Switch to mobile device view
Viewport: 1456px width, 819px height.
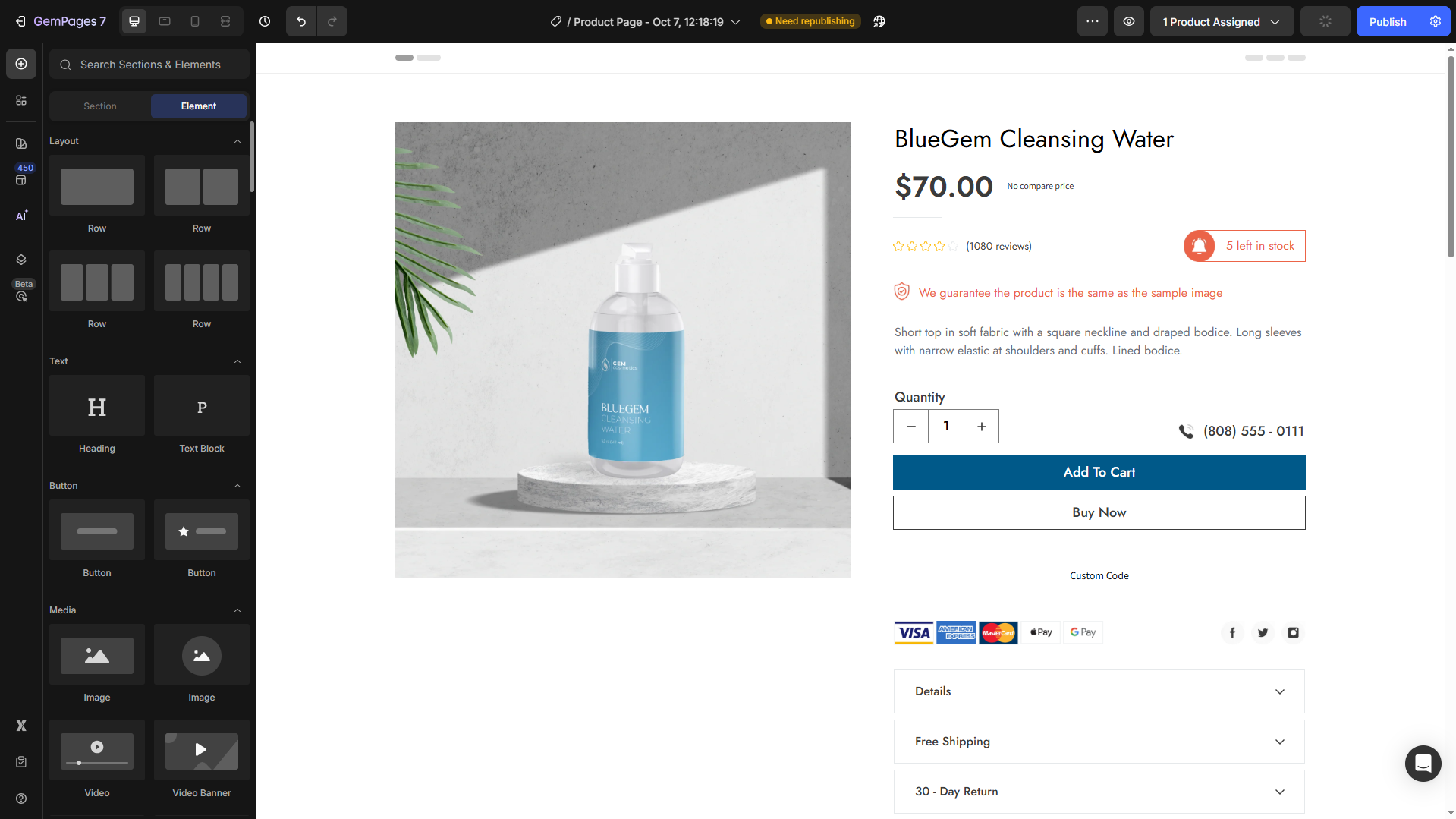coord(195,21)
